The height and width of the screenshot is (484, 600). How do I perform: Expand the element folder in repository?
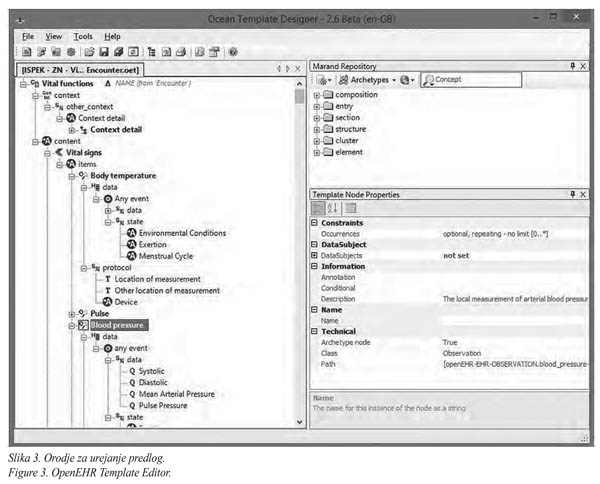click(x=316, y=153)
